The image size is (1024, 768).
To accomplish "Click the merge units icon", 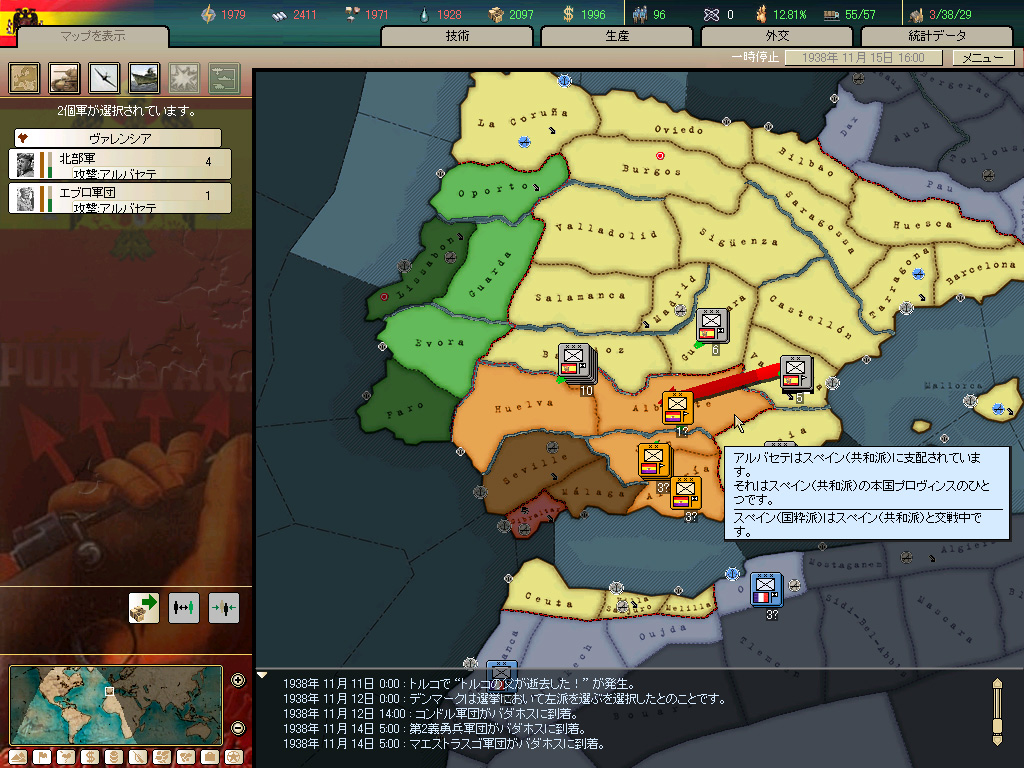I will (223, 608).
